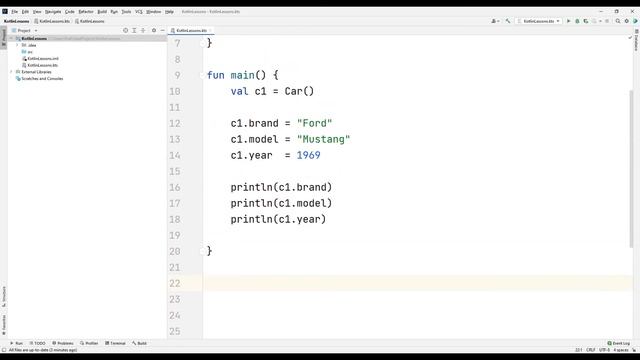
Task: Open the Run tool window button
Action: pos(16,343)
